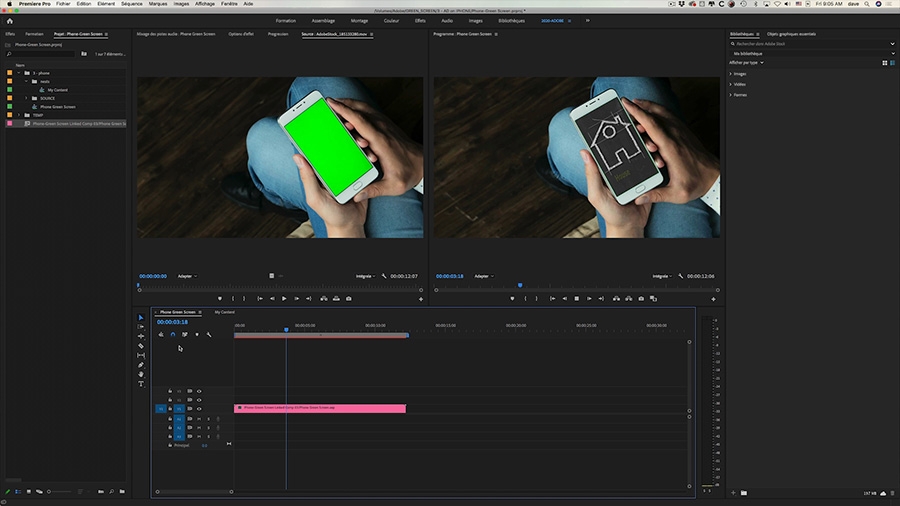Viewport: 900px width, 506px height.
Task: Select the Ripple Edit tool
Action: click(x=141, y=336)
